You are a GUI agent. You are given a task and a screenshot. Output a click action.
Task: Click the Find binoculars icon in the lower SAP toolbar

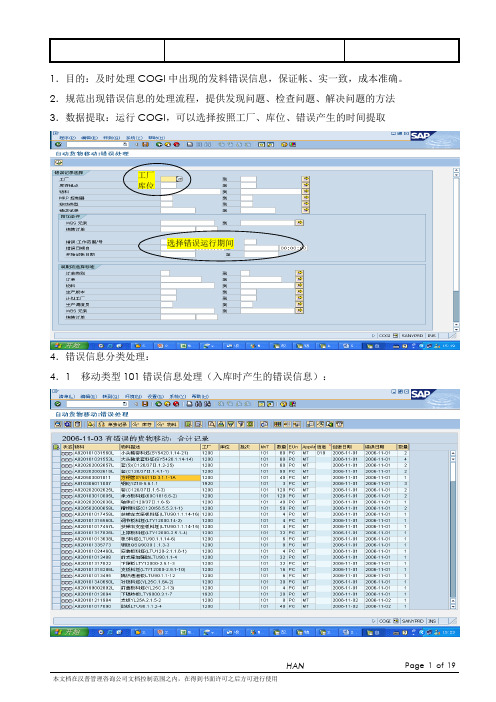coord(199,404)
